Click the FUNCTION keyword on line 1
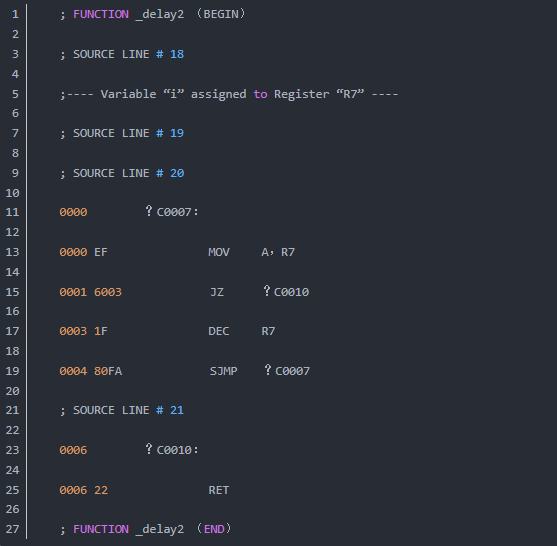This screenshot has width=557, height=546. pyautogui.click(x=101, y=14)
